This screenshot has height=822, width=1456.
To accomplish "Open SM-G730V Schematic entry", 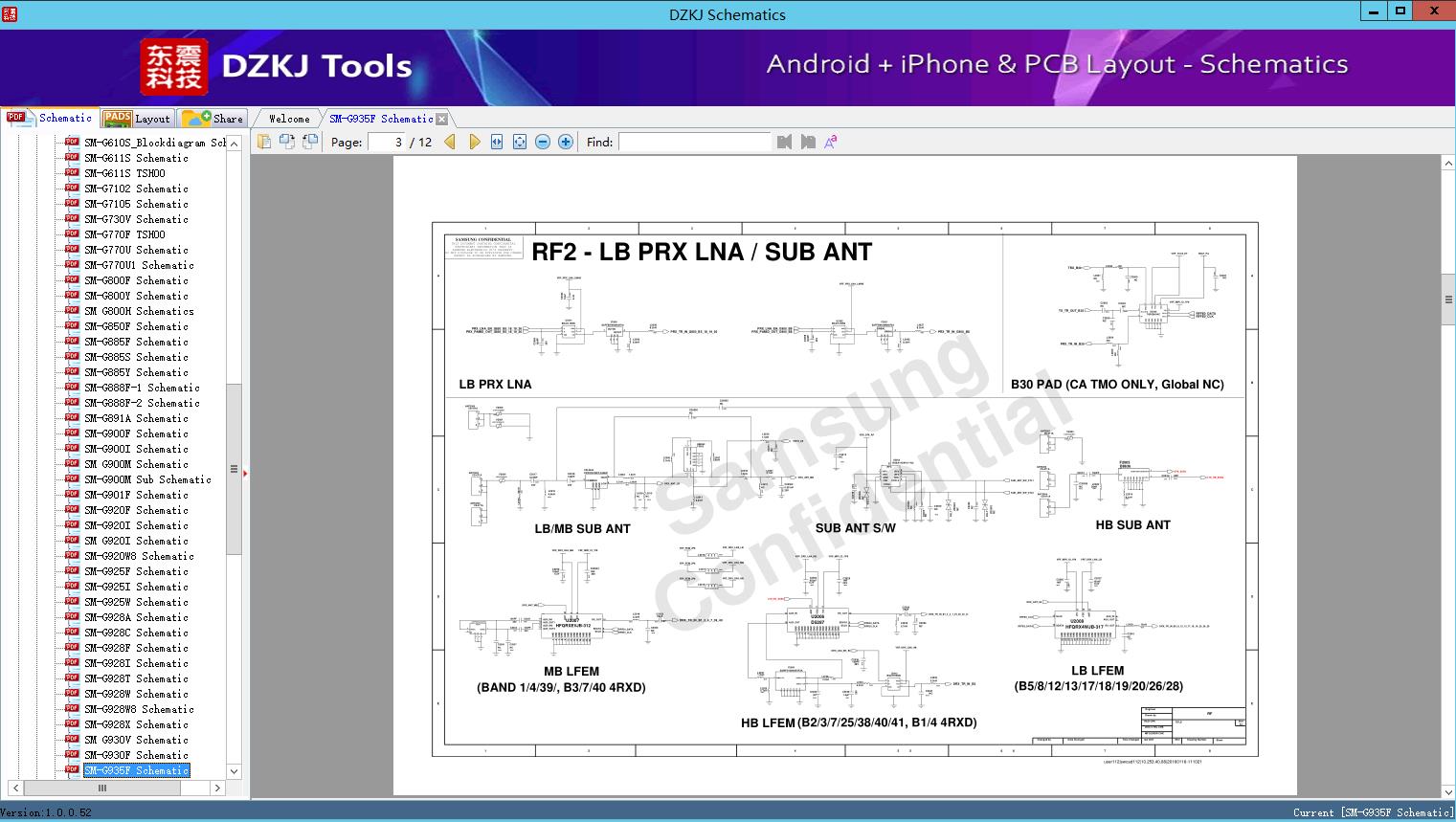I will click(x=136, y=219).
